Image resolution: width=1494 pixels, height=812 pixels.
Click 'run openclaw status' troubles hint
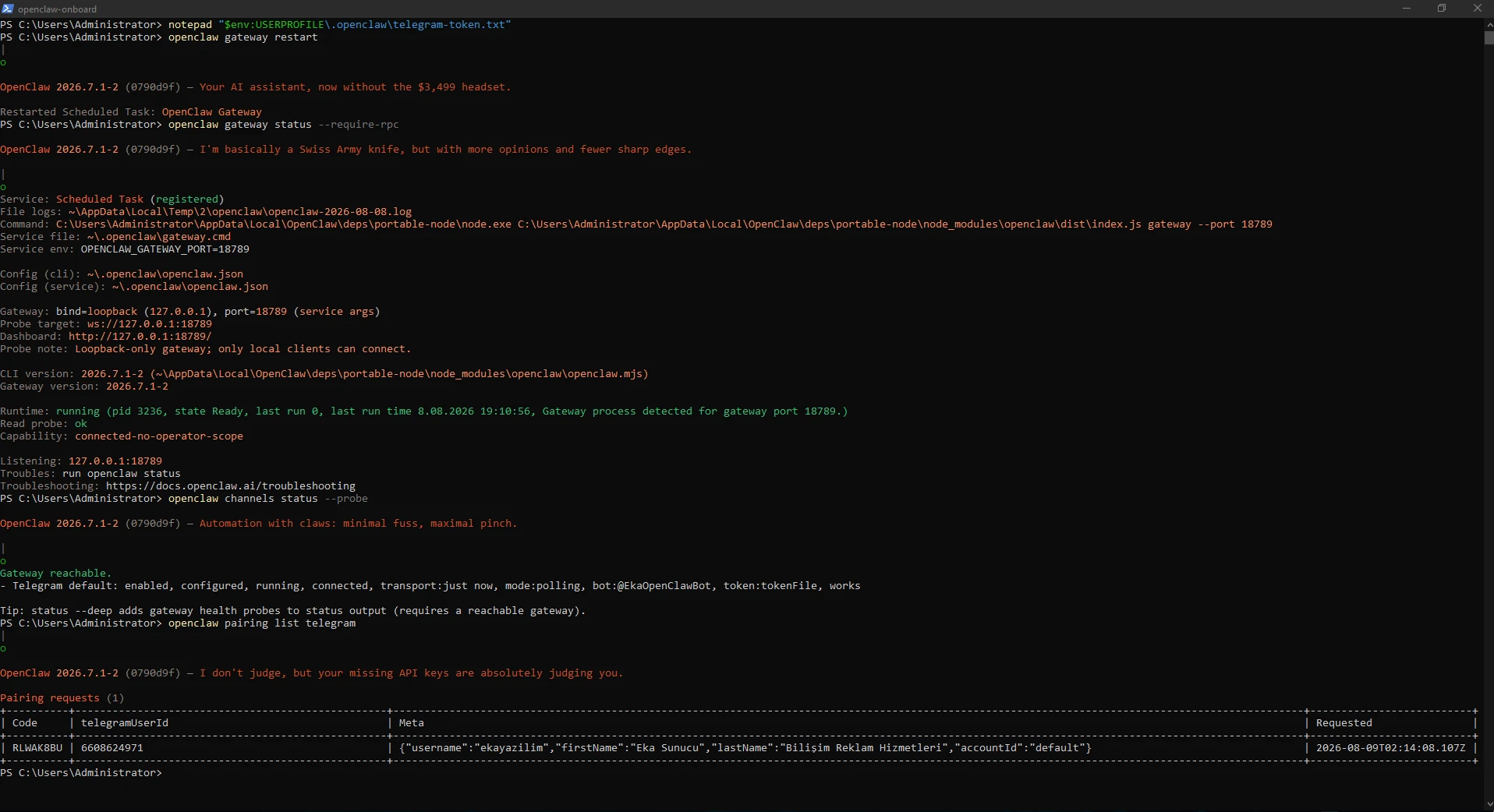pyautogui.click(x=122, y=474)
